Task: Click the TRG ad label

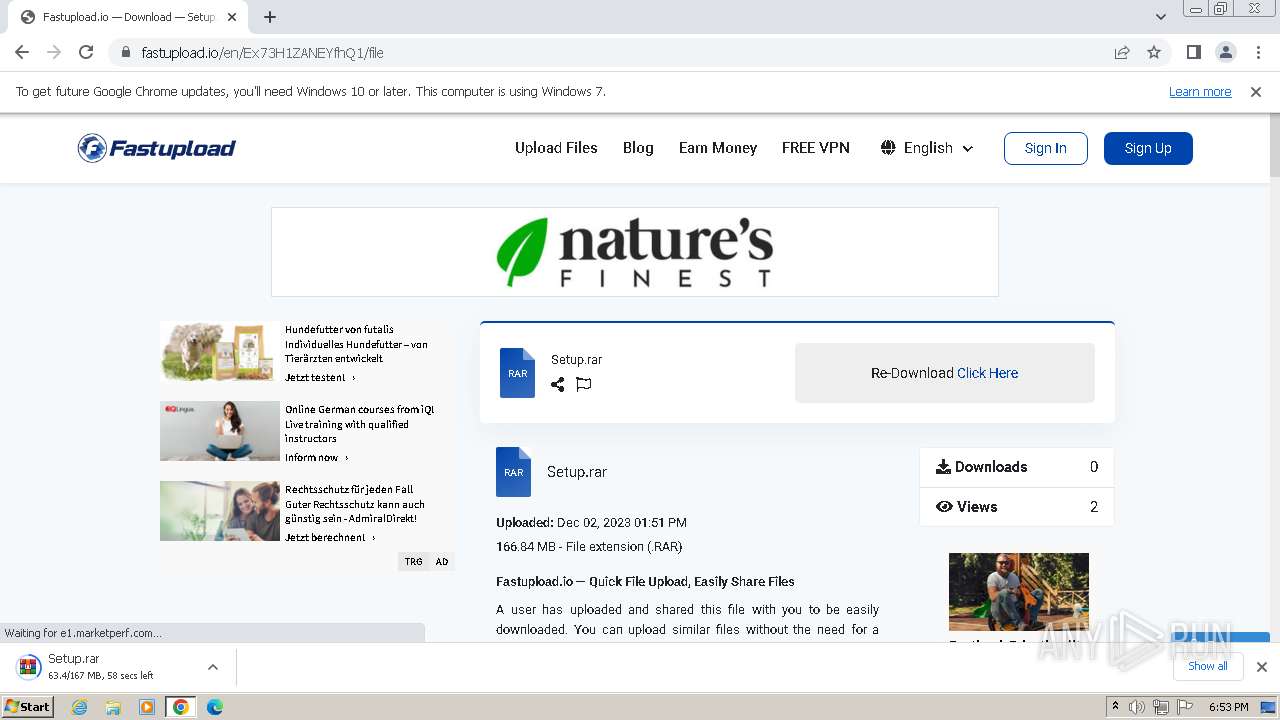Action: 413,562
